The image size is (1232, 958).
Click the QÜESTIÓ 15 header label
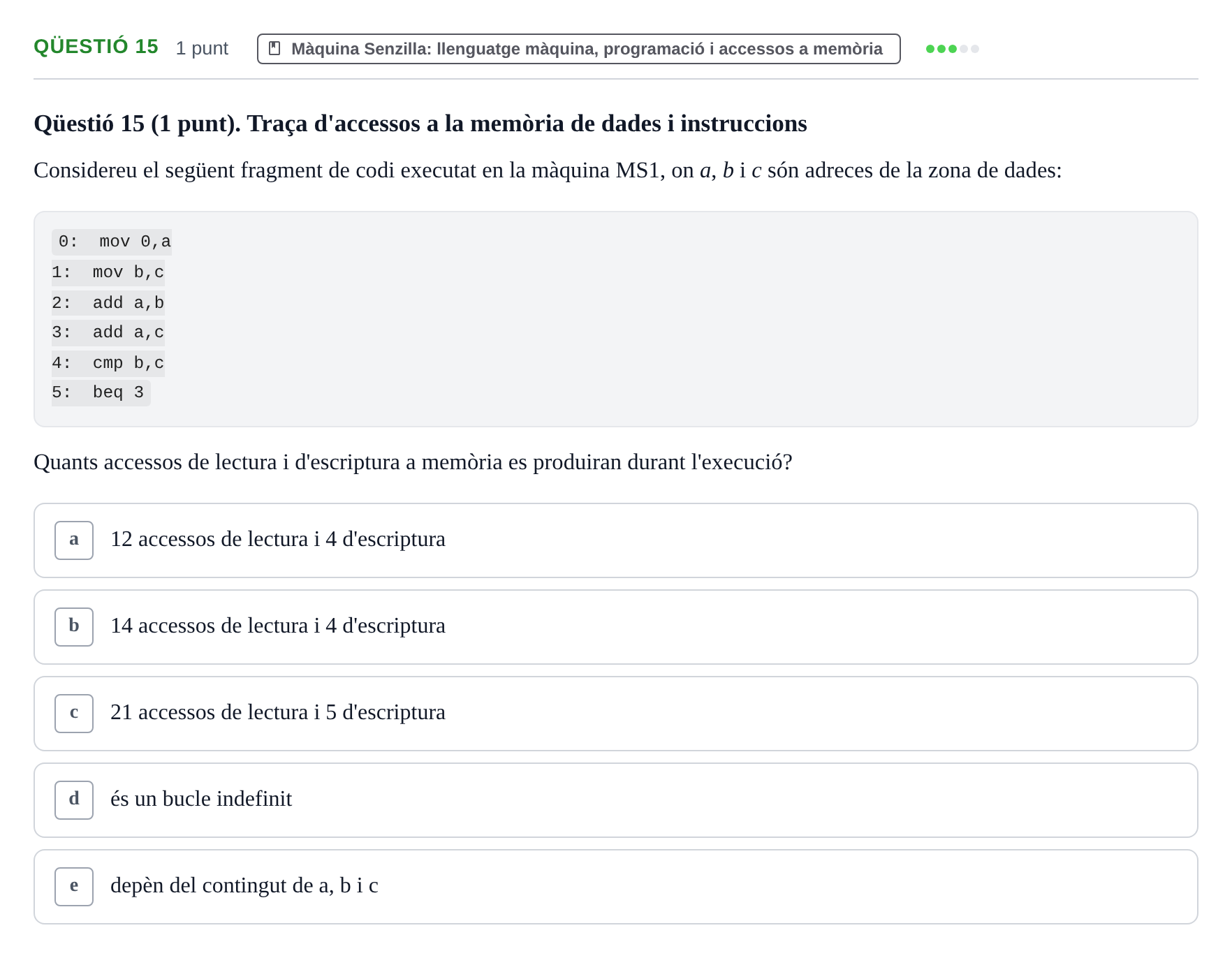tap(96, 47)
